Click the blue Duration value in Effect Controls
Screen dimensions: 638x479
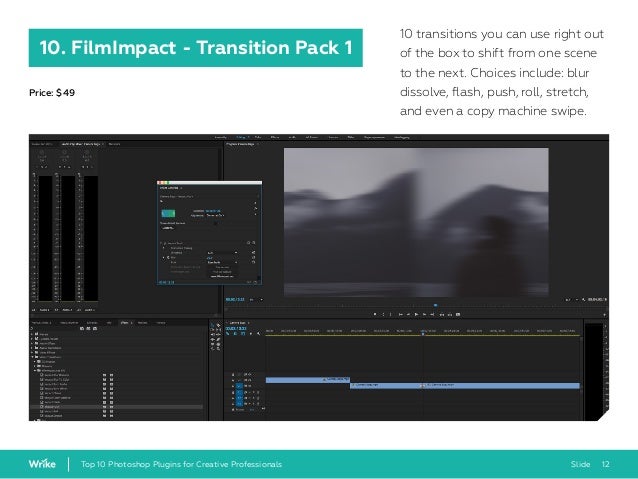click(213, 211)
